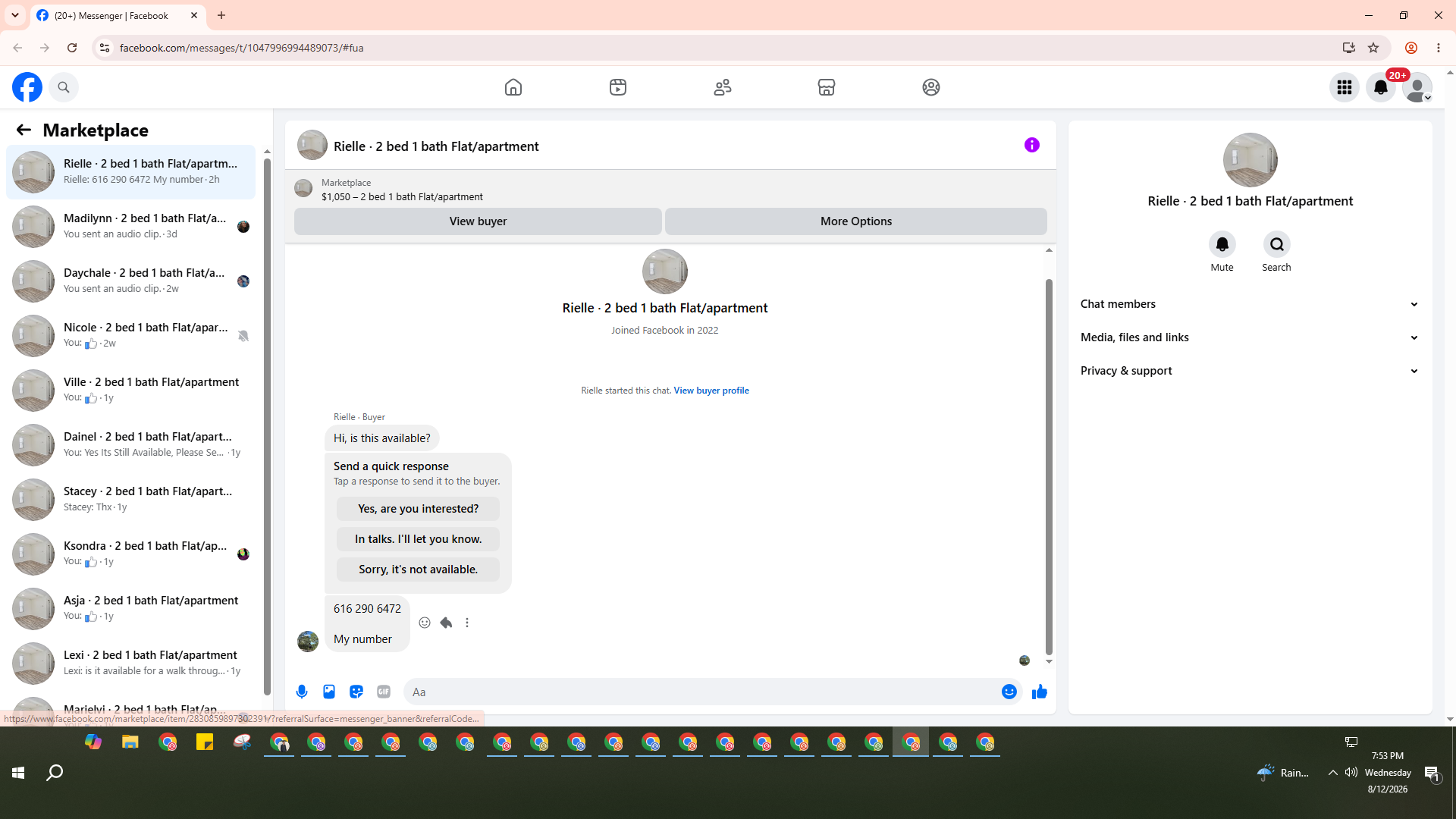React to the "My number" message with emoji

[425, 623]
